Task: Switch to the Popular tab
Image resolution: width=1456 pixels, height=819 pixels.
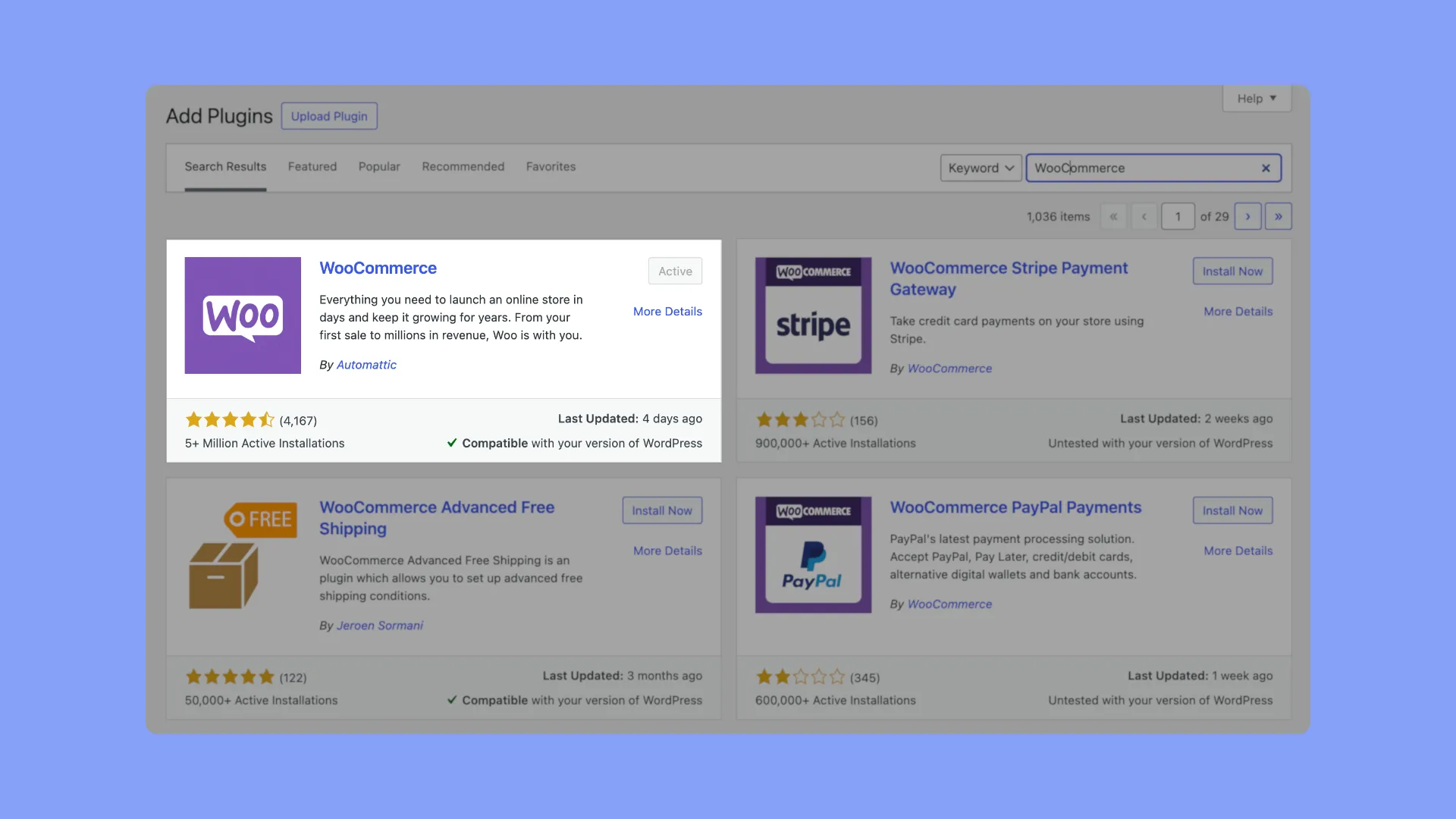Action: [379, 167]
